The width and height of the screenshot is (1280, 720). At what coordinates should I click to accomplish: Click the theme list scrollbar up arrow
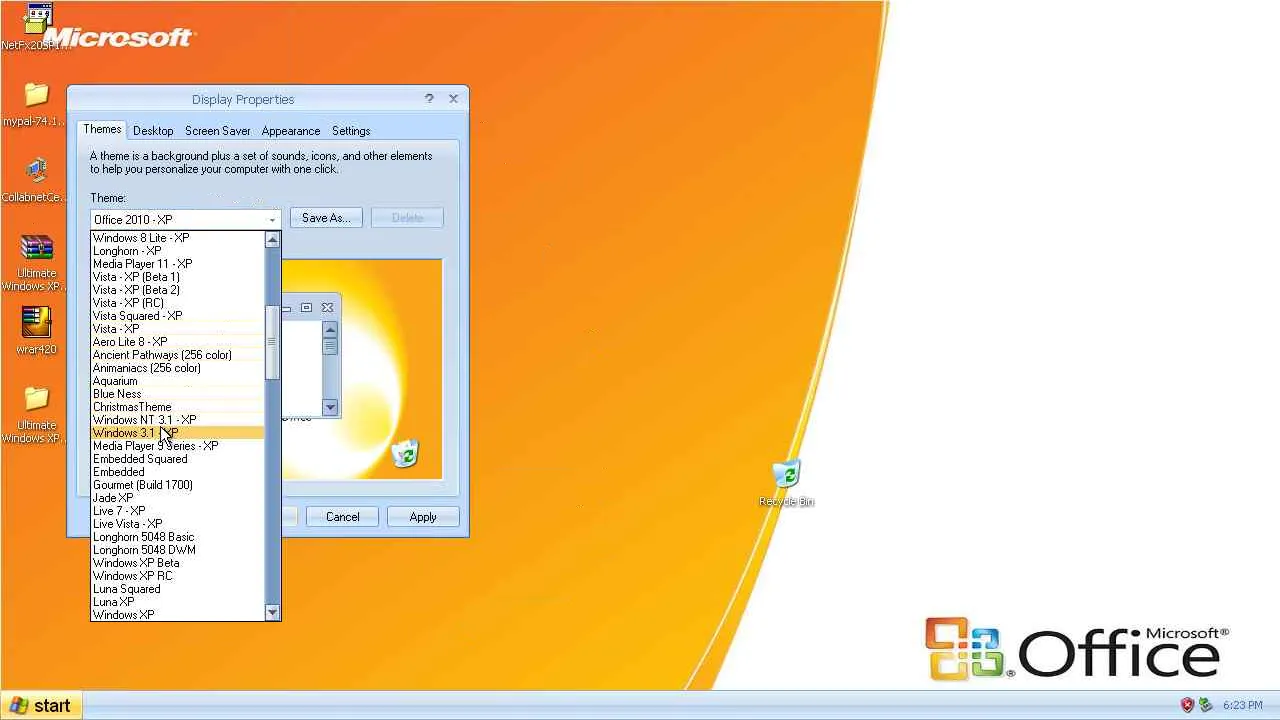pos(272,240)
